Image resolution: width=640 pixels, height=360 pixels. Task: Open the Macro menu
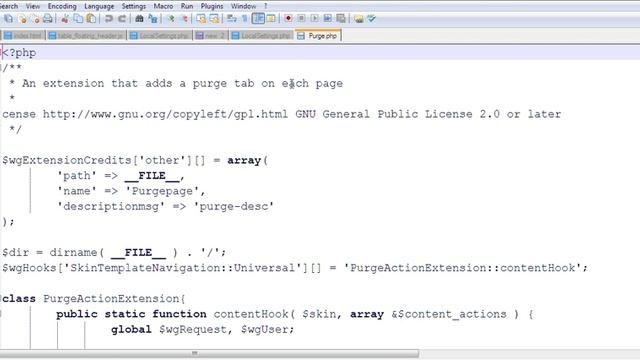[163, 7]
